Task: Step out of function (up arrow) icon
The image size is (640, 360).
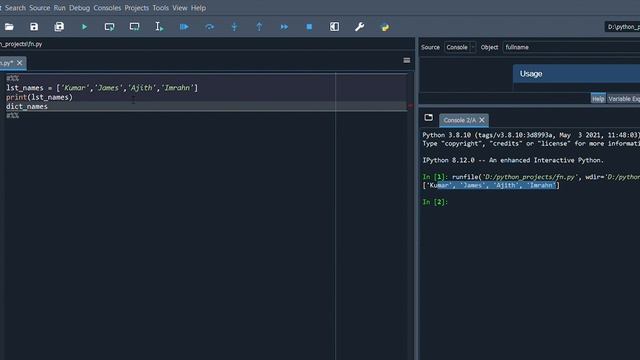Action: pyautogui.click(x=259, y=27)
